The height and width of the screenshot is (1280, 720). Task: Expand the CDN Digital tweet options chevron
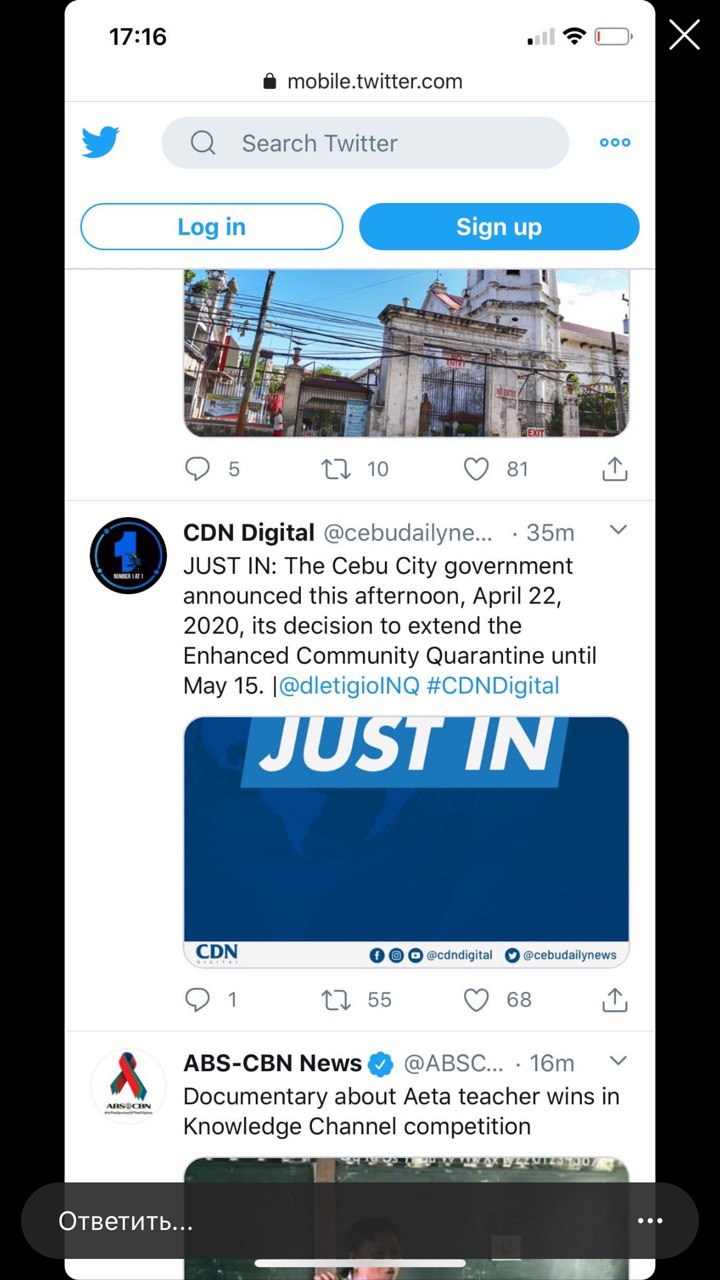[x=618, y=530]
